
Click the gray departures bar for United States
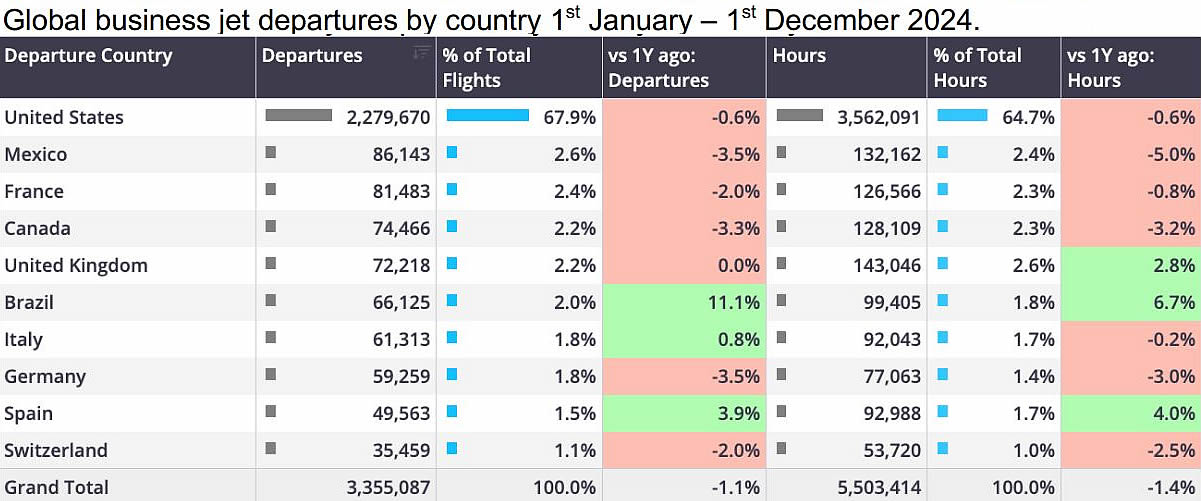[x=298, y=116]
